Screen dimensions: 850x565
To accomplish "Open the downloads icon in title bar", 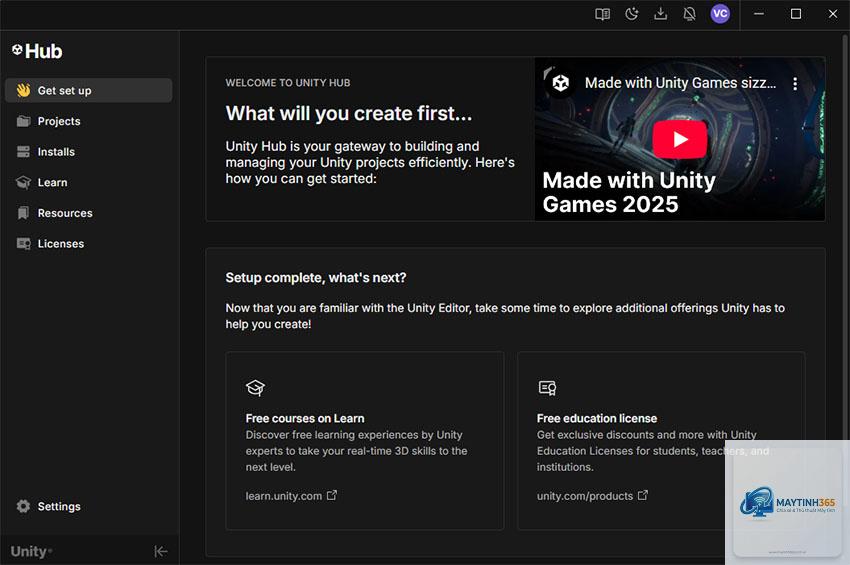I will (x=660, y=14).
